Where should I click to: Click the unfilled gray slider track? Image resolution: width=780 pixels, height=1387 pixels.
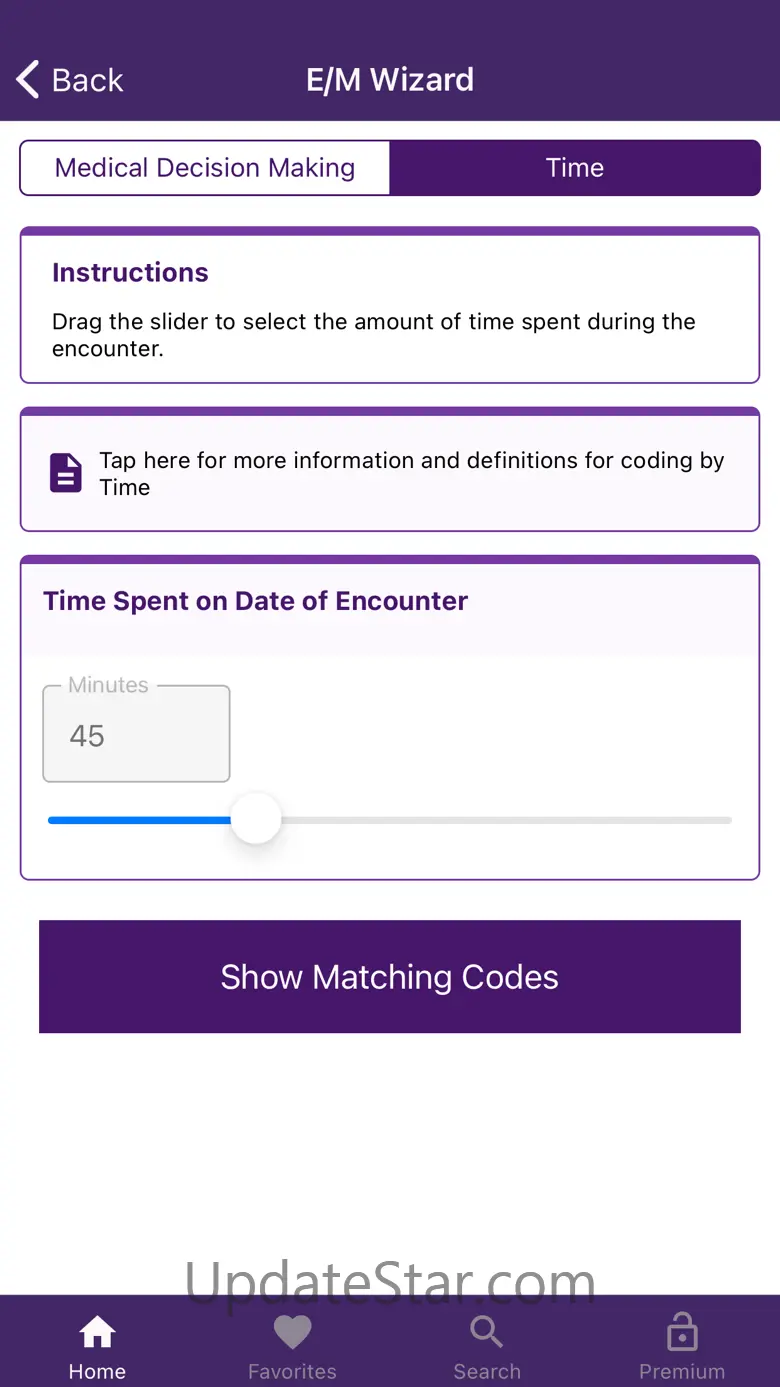click(x=507, y=820)
